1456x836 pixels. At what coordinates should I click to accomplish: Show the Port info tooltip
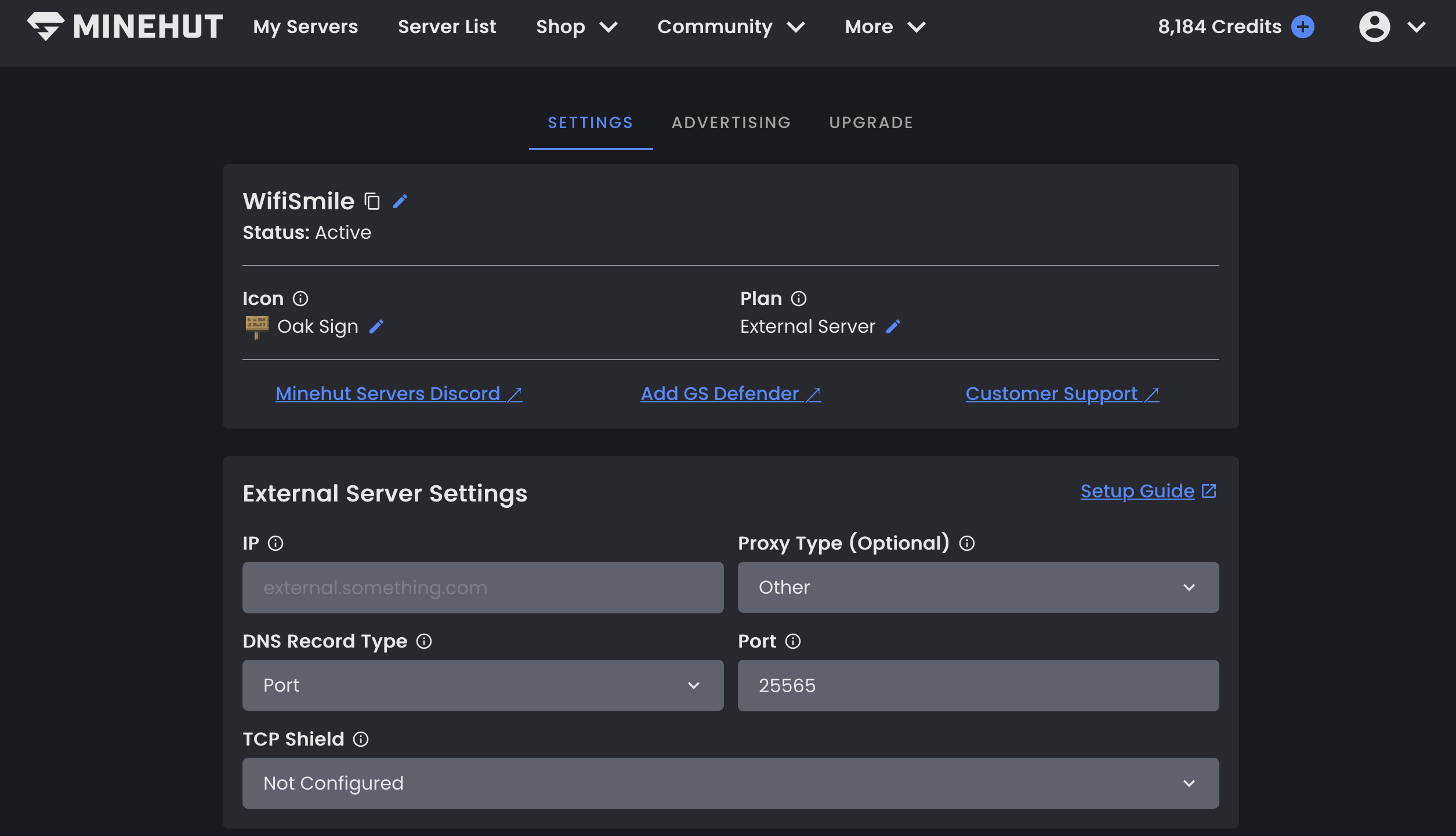click(x=792, y=641)
